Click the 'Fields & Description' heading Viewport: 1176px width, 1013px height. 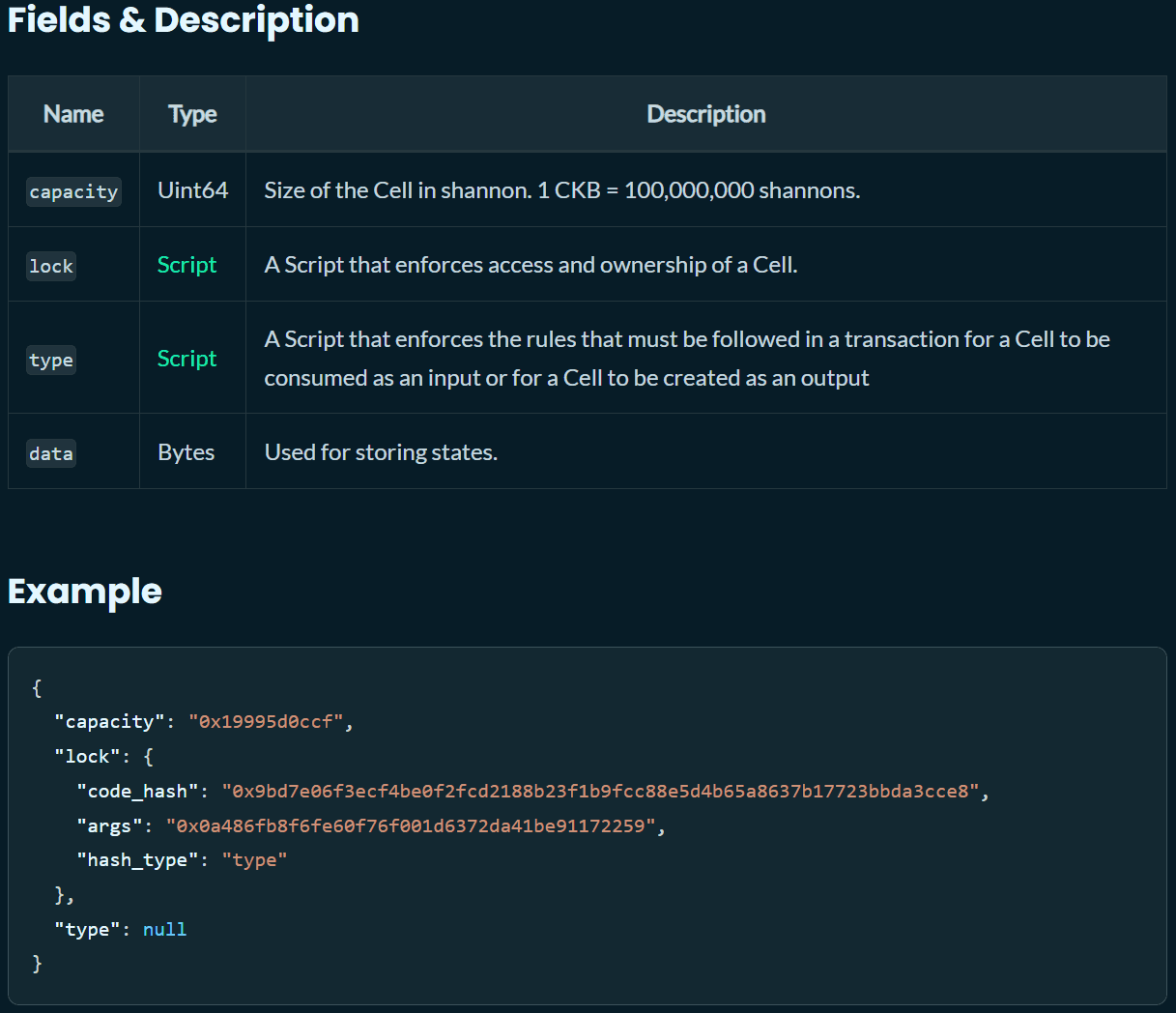184,20
